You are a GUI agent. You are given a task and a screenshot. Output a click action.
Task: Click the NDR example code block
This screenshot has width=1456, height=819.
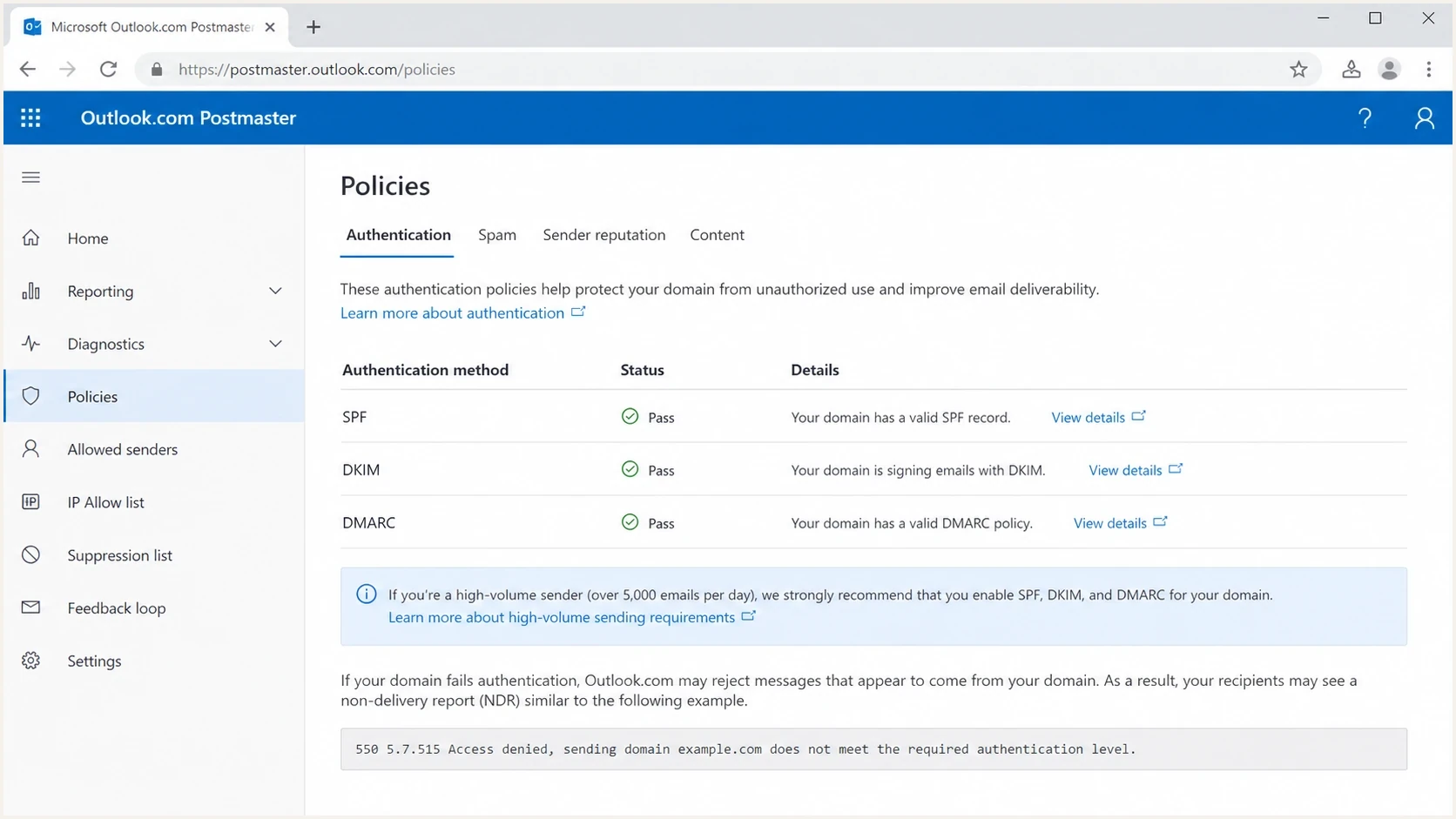click(x=873, y=749)
